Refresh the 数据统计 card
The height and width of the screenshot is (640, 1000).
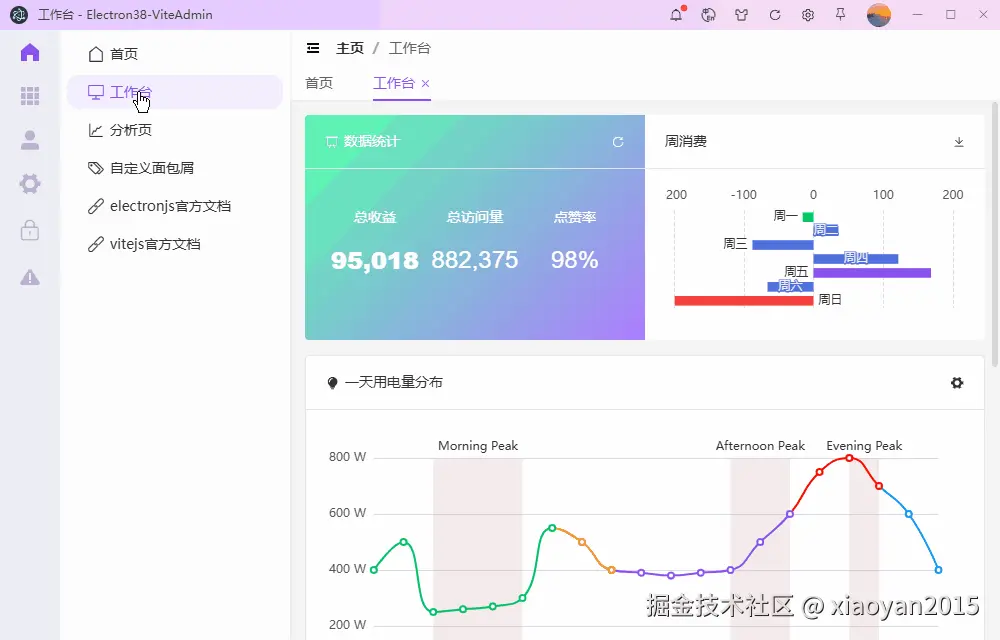618,141
